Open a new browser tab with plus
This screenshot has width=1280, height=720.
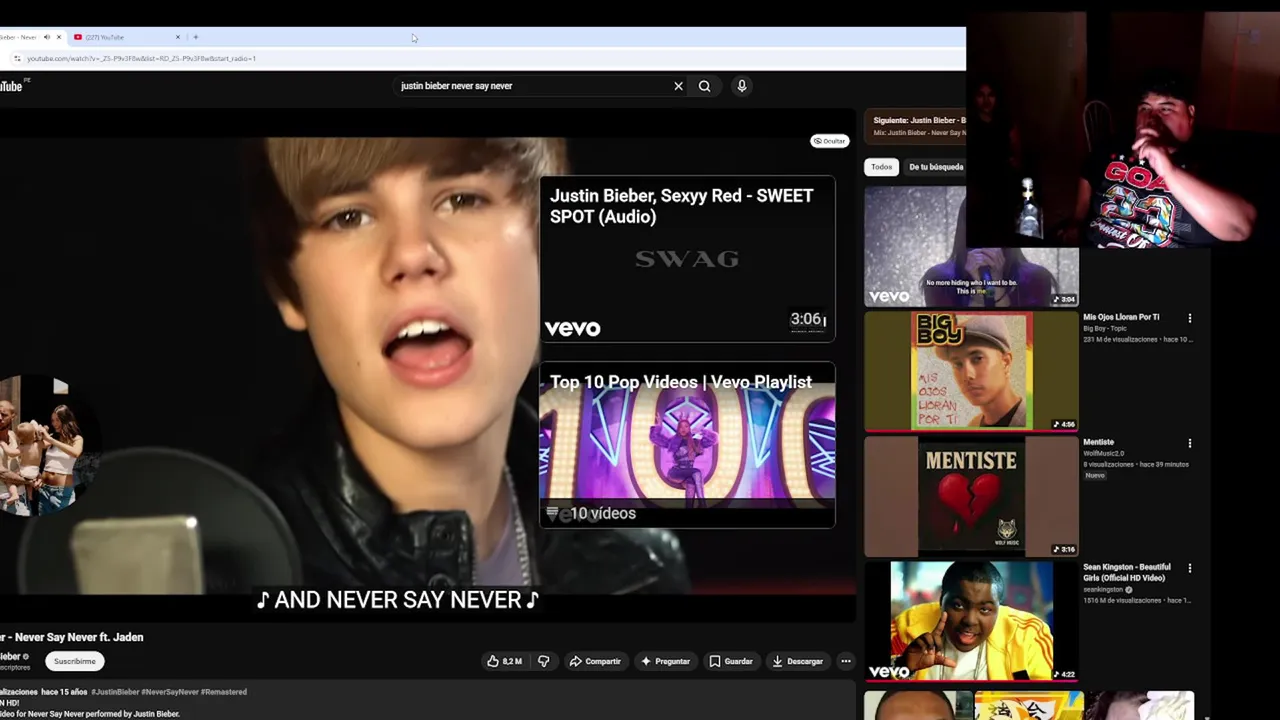[196, 37]
